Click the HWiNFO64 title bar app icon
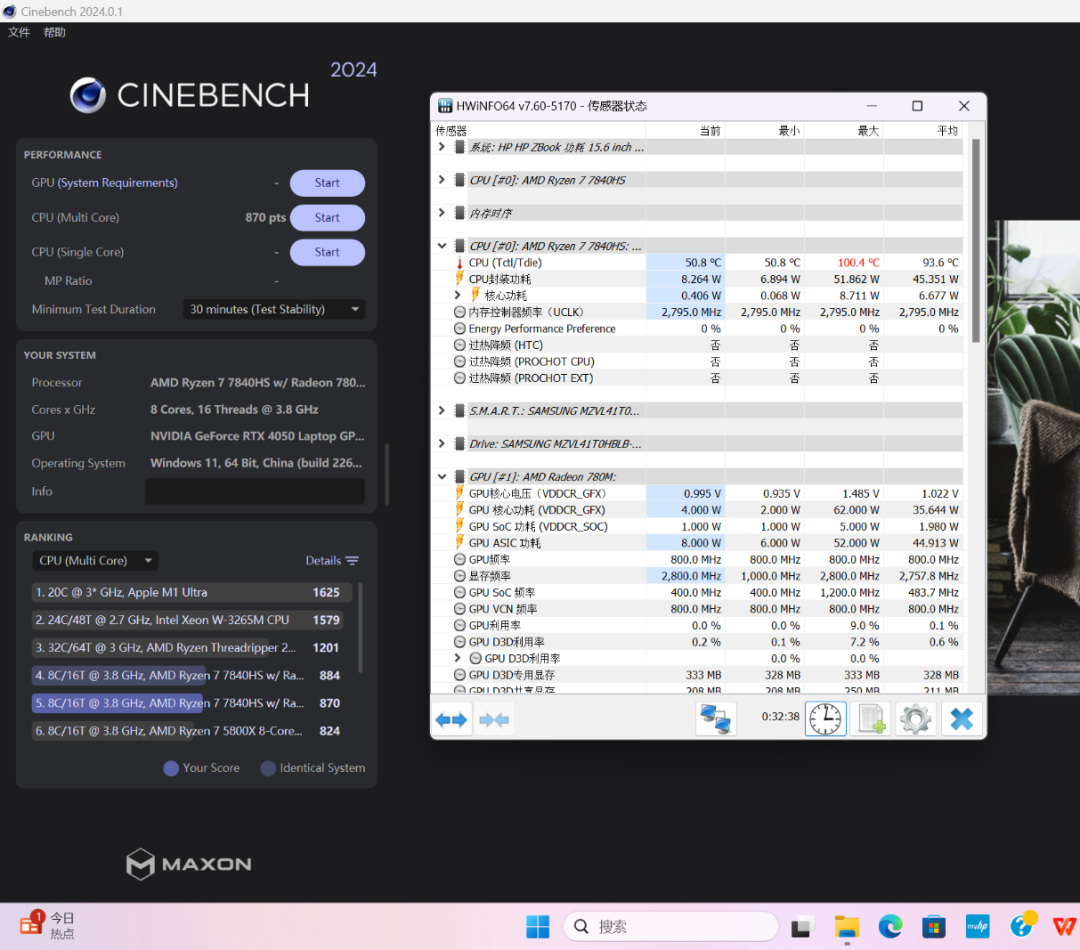Screen dimensions: 1080x950 (x=445, y=106)
